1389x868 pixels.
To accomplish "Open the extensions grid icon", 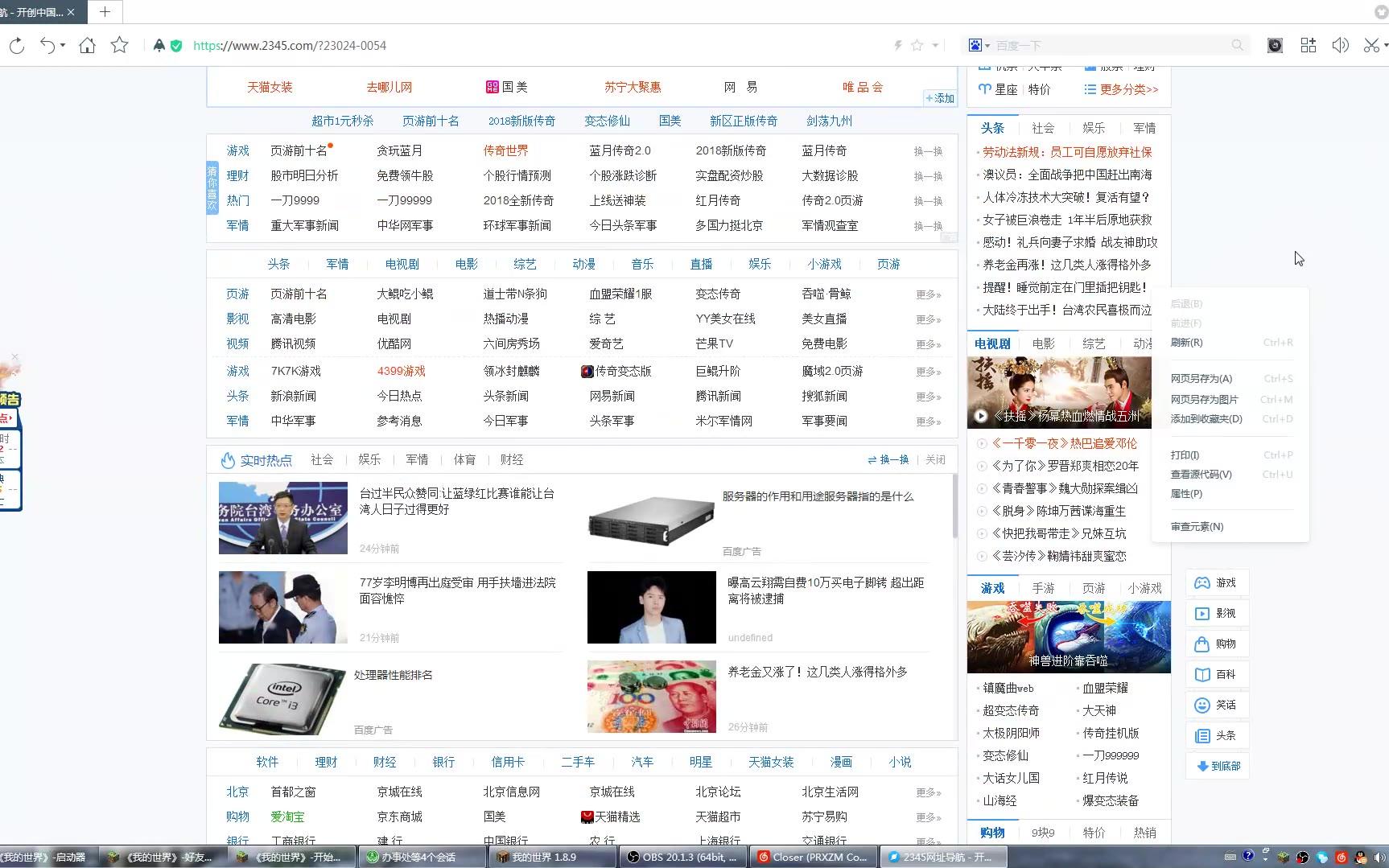I will (x=1309, y=46).
